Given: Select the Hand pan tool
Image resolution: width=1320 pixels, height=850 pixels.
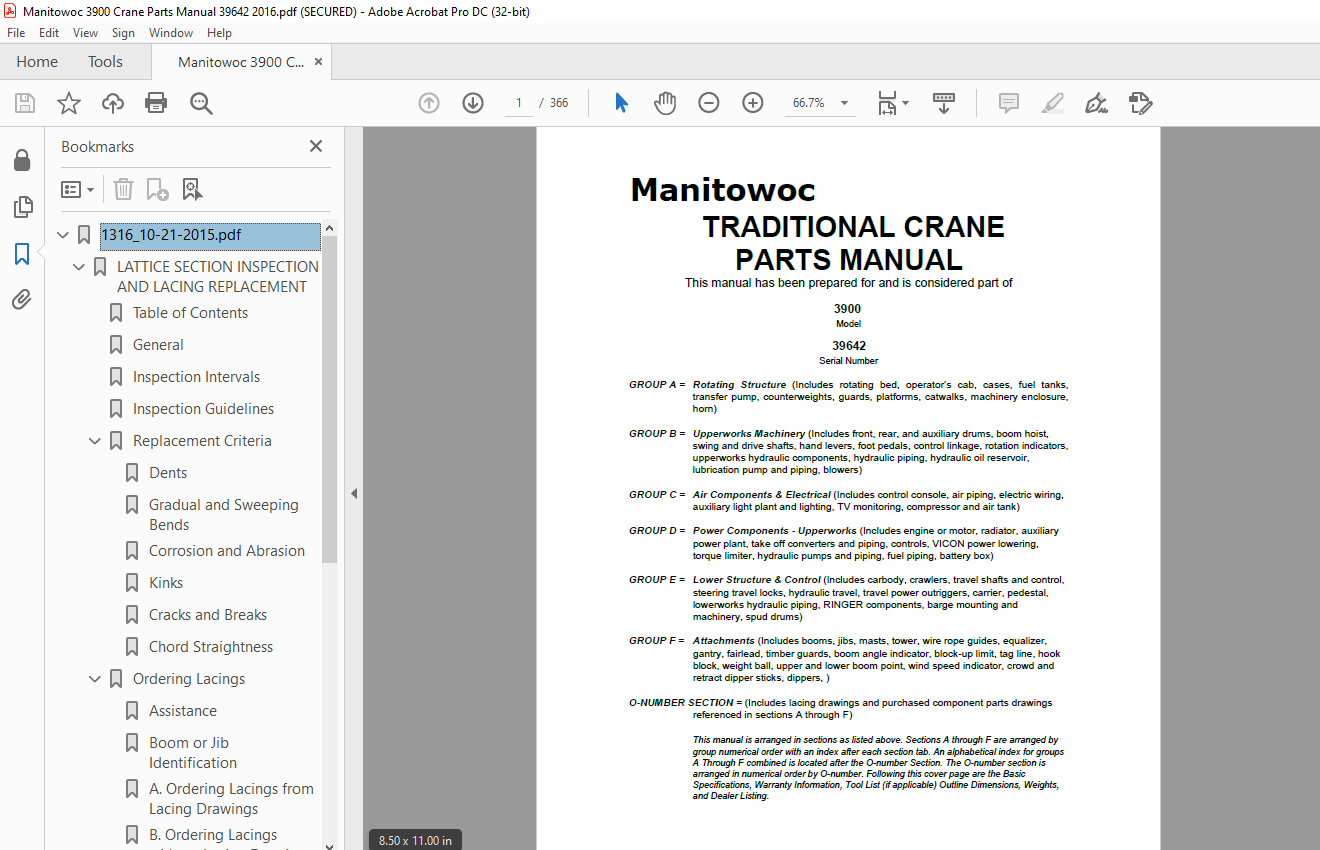Looking at the screenshot, I should click(665, 103).
